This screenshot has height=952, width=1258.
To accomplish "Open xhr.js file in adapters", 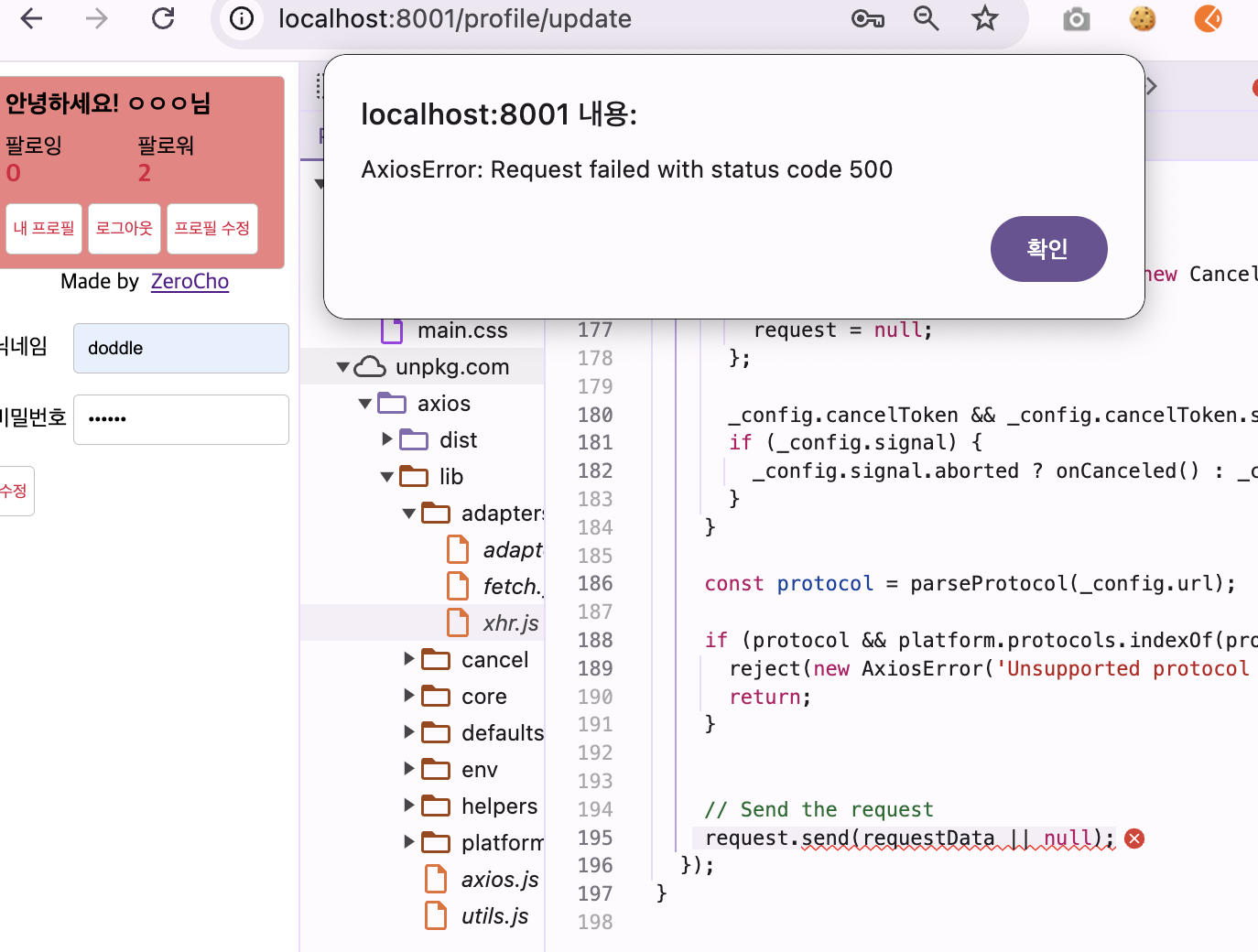I will point(511,623).
